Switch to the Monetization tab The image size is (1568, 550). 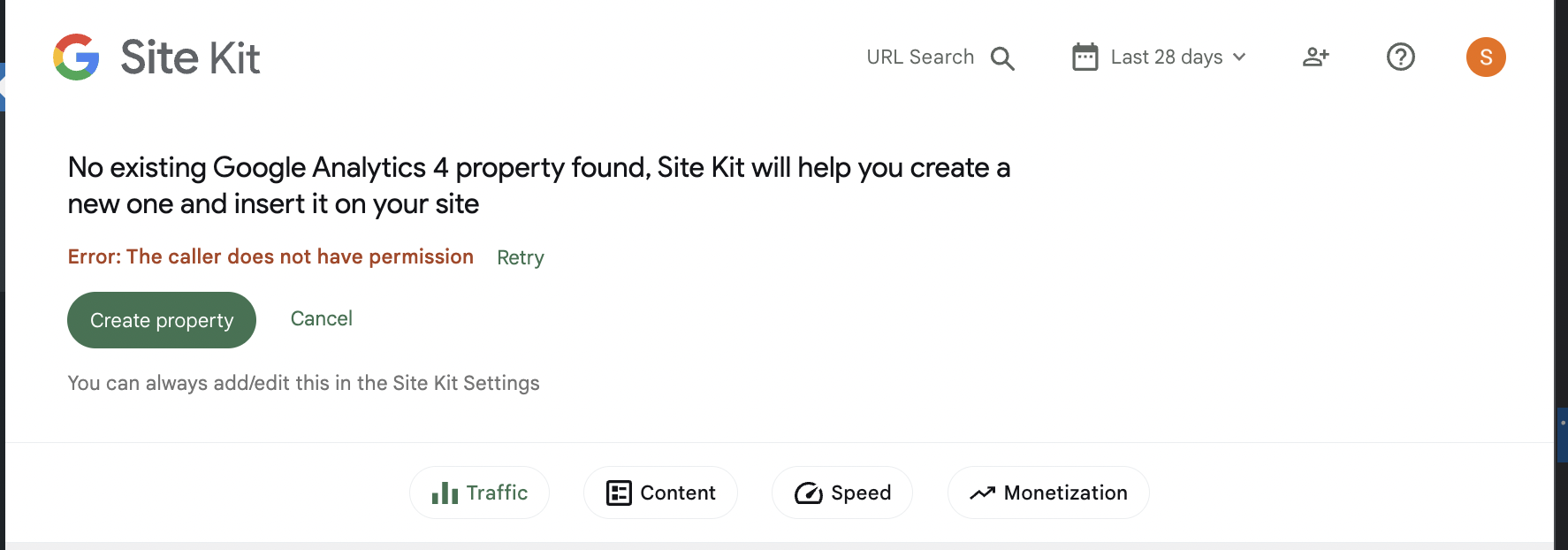1048,493
